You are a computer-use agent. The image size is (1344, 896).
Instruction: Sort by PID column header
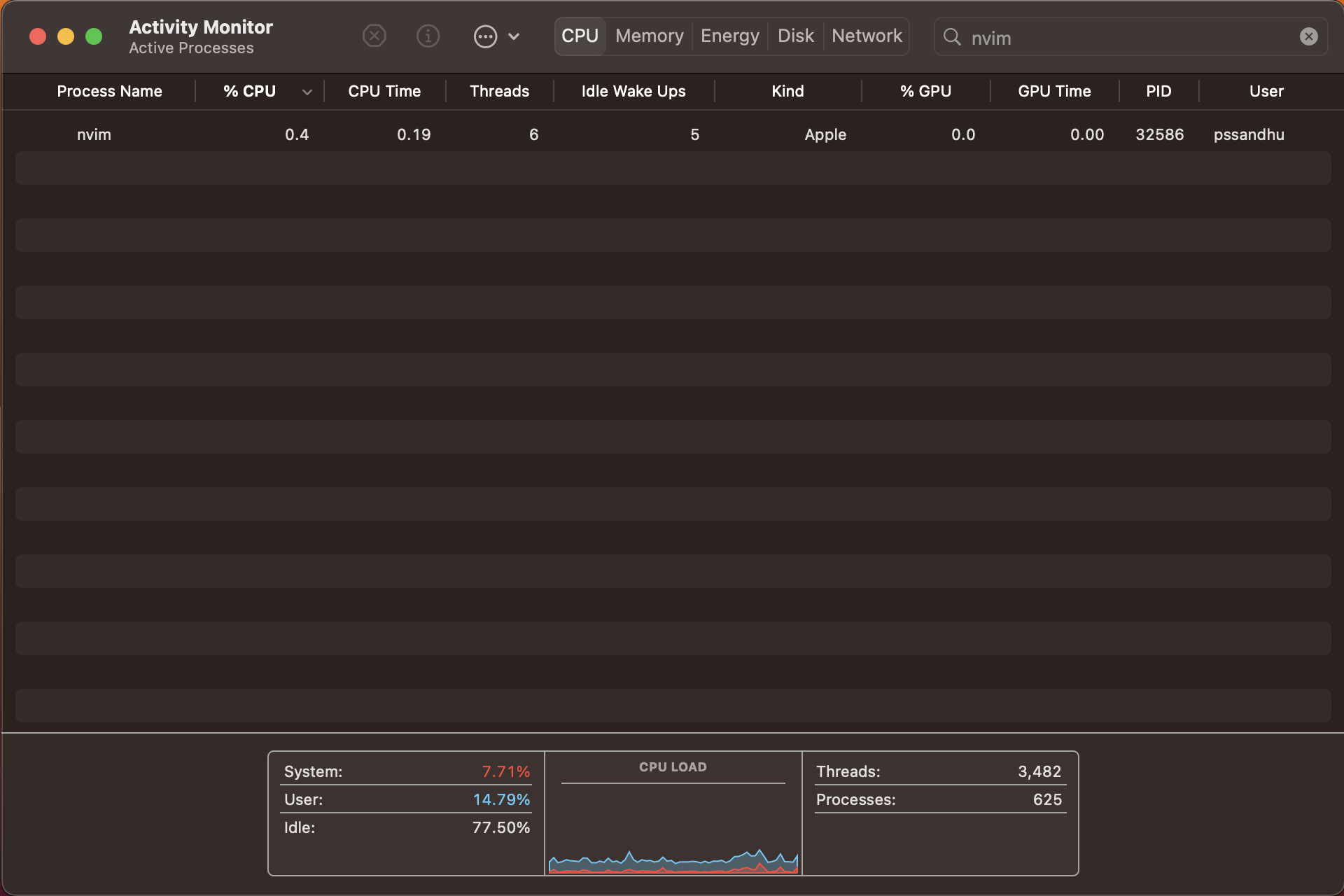[1158, 92]
